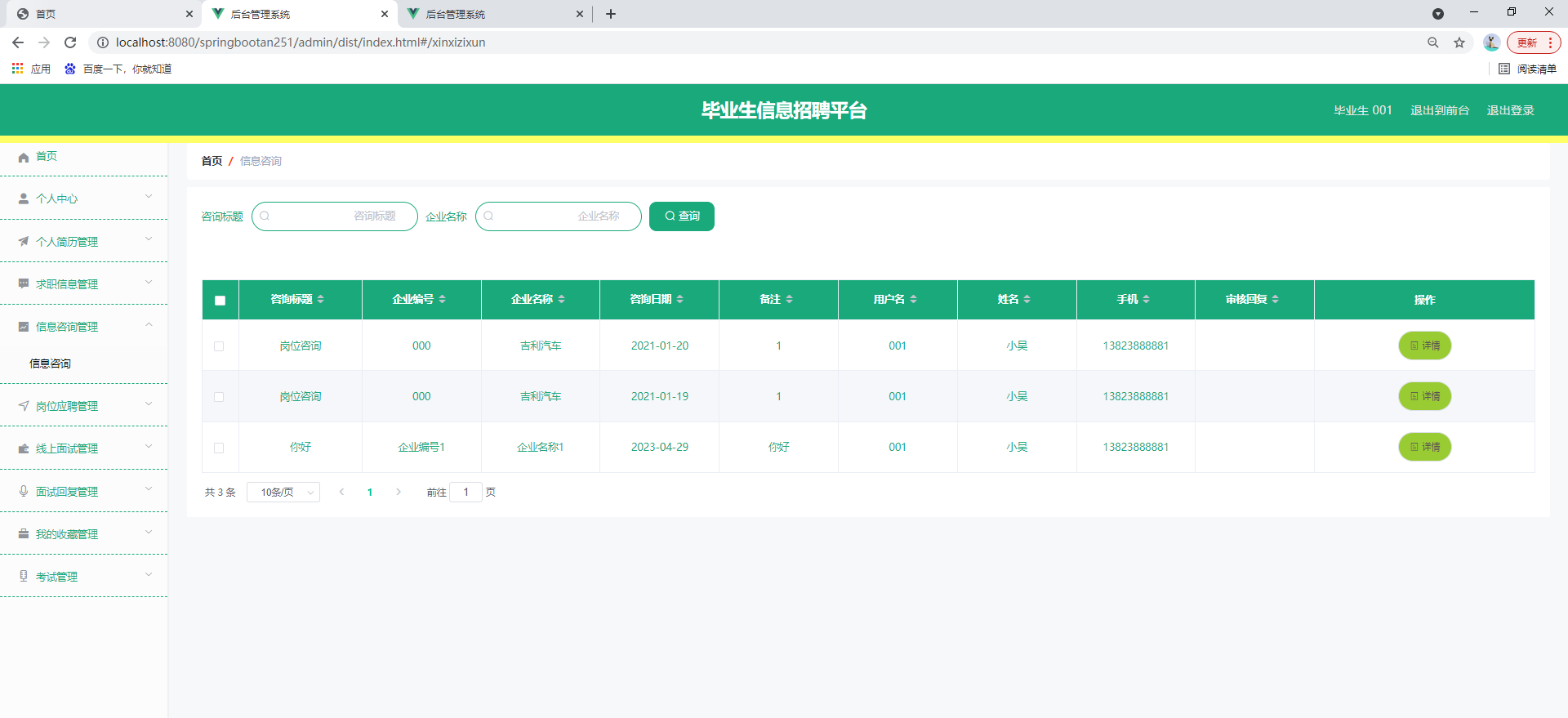Expand 求职信息管理 menu chevron

pyautogui.click(x=149, y=283)
